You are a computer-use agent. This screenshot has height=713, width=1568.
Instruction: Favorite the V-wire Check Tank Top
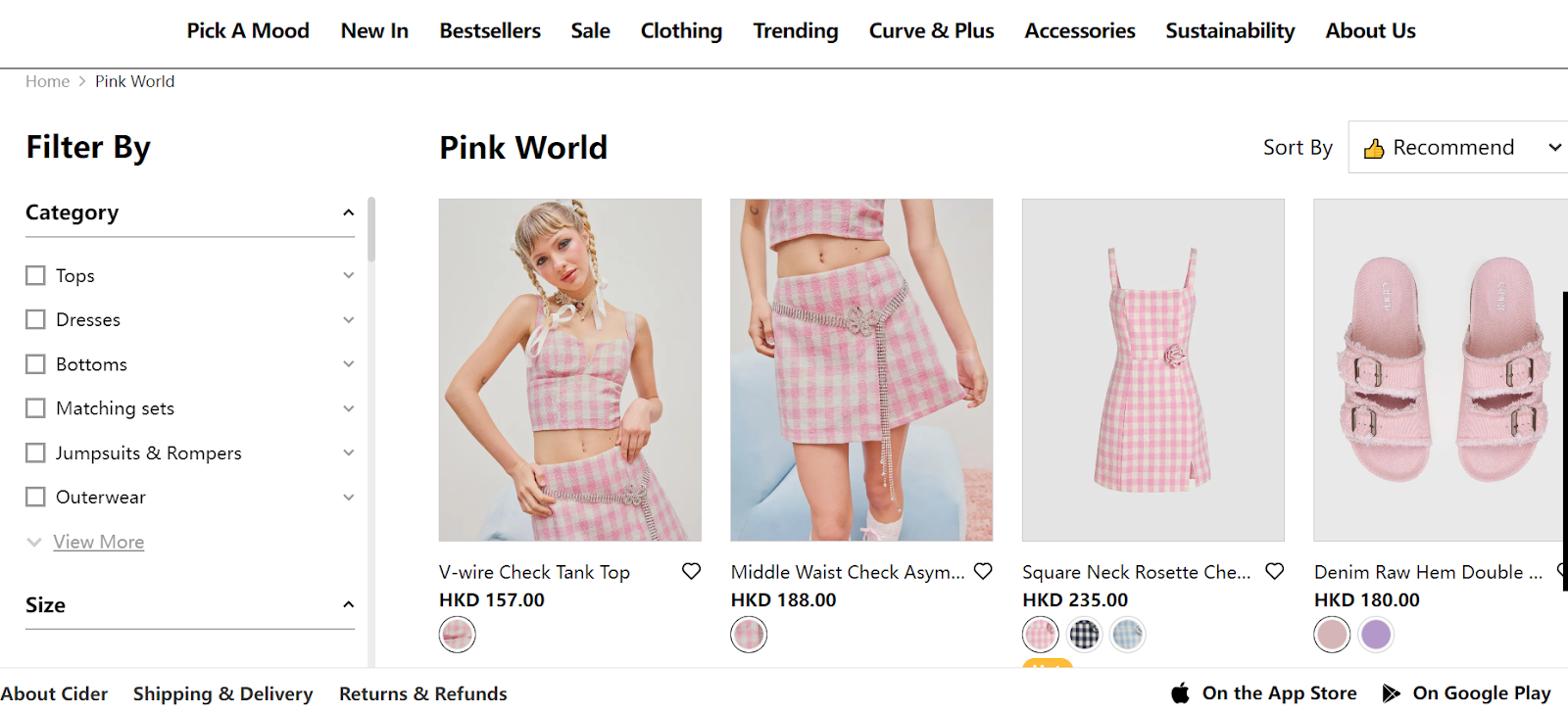[691, 571]
